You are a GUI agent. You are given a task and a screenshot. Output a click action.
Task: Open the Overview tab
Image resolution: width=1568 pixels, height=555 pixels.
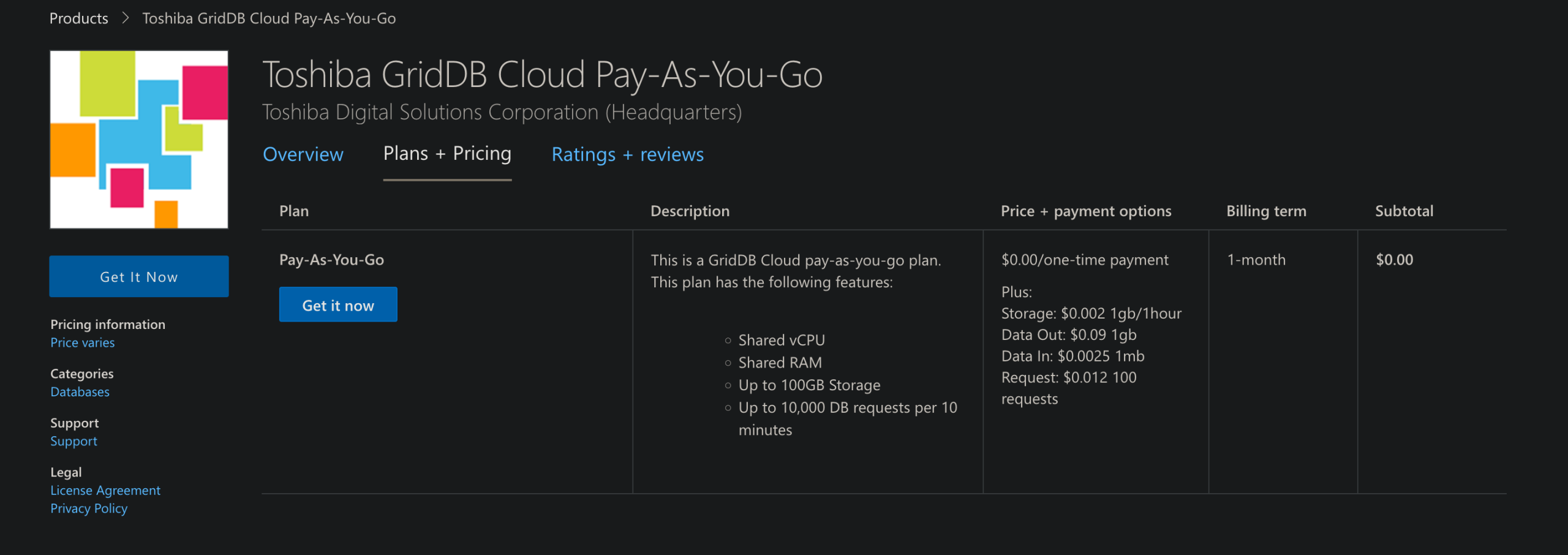tap(303, 154)
